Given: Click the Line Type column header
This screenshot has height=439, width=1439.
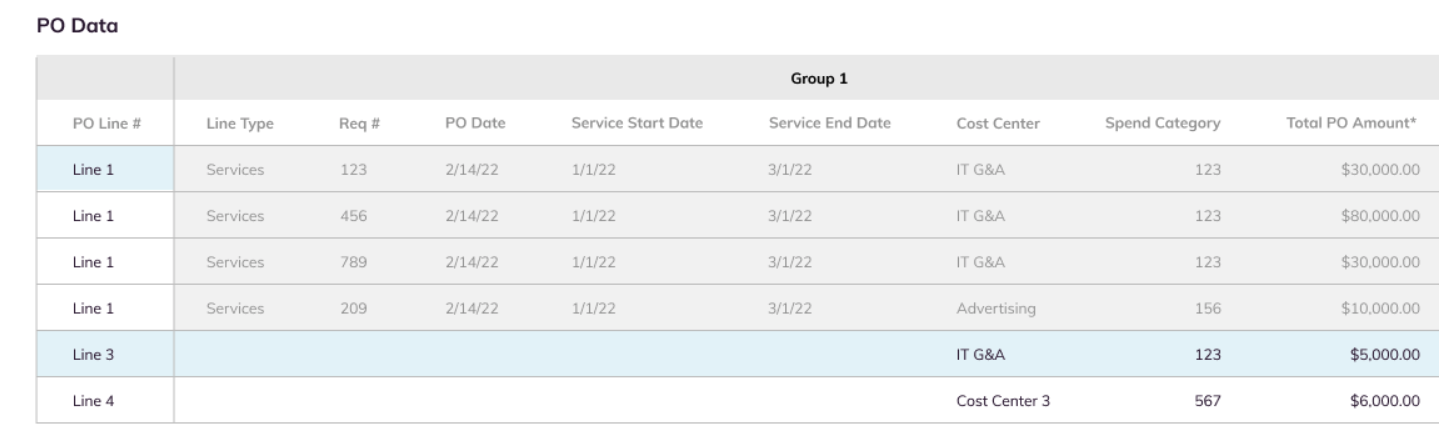Looking at the screenshot, I should tap(240, 124).
